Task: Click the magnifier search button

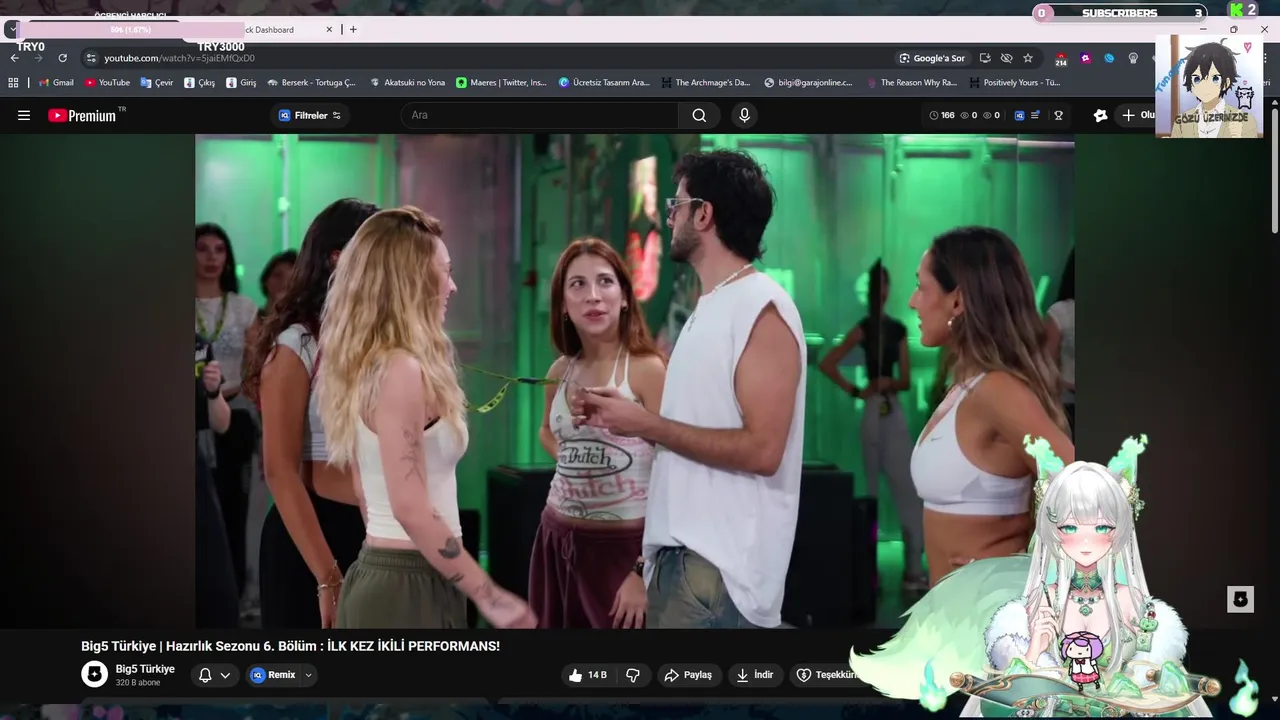Action: [x=699, y=115]
